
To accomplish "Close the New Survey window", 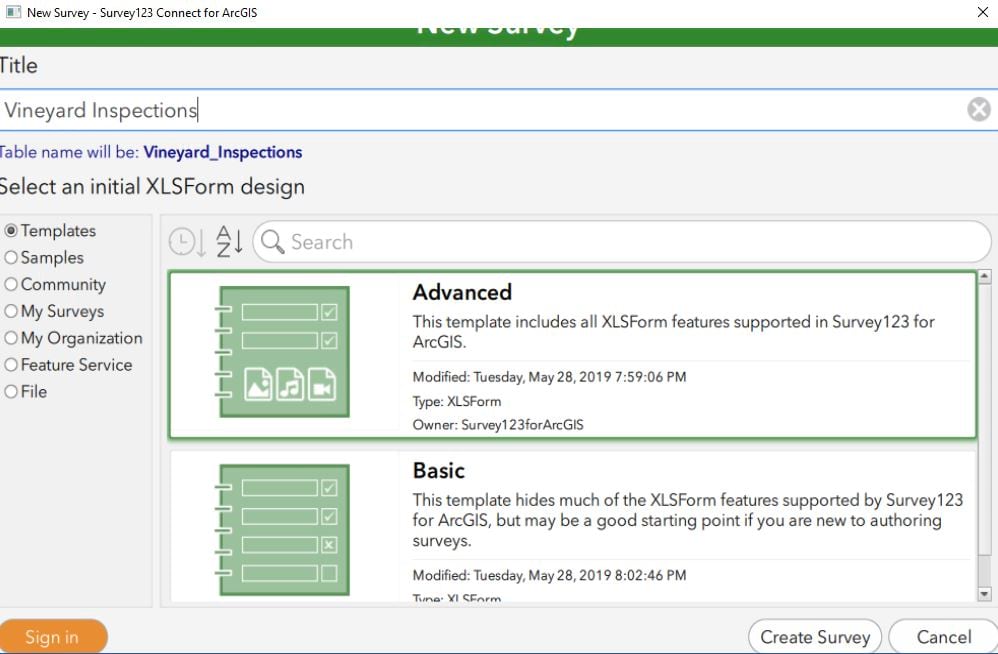I will (x=982, y=12).
